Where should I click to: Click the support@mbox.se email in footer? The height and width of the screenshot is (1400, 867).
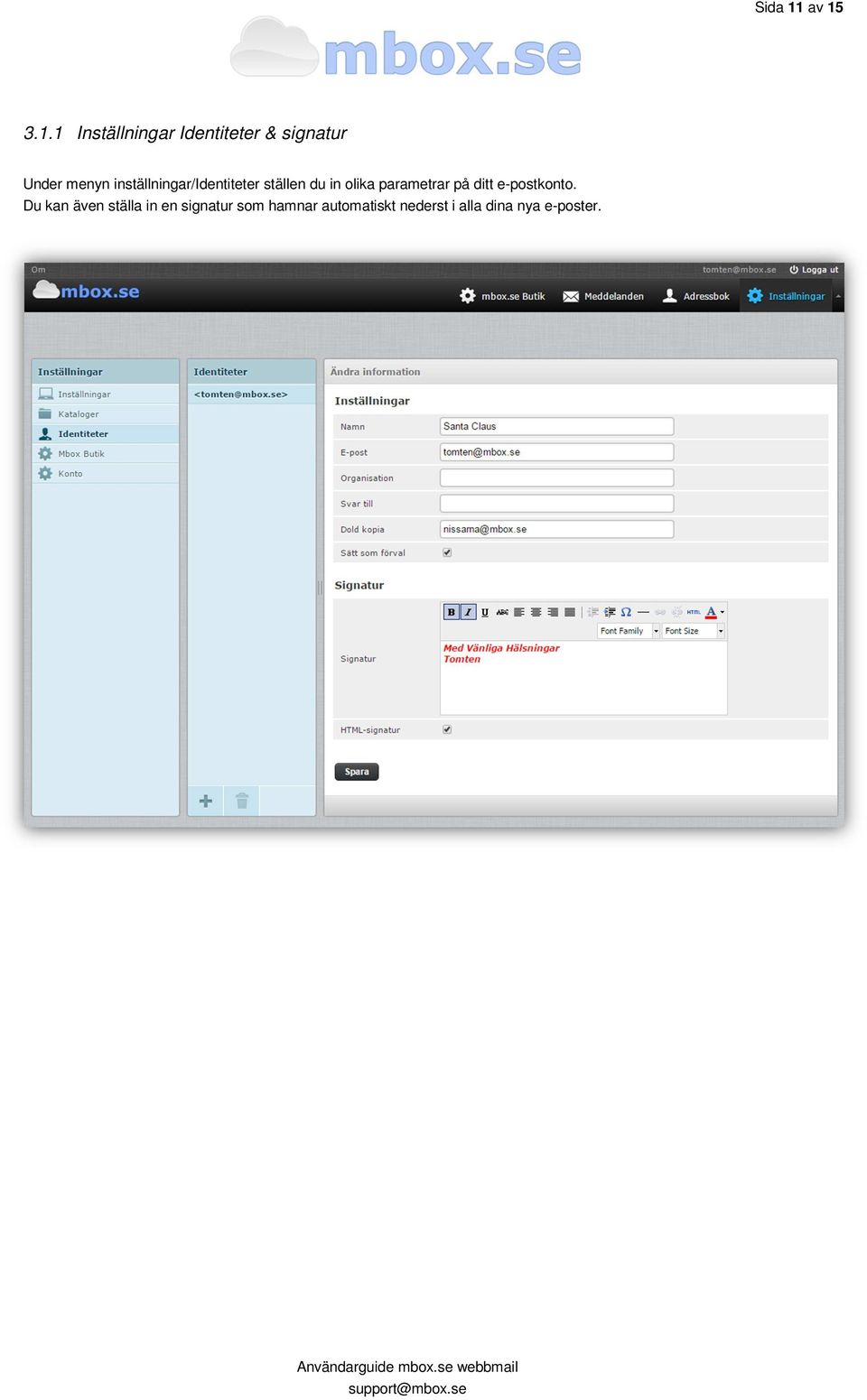(407, 1389)
